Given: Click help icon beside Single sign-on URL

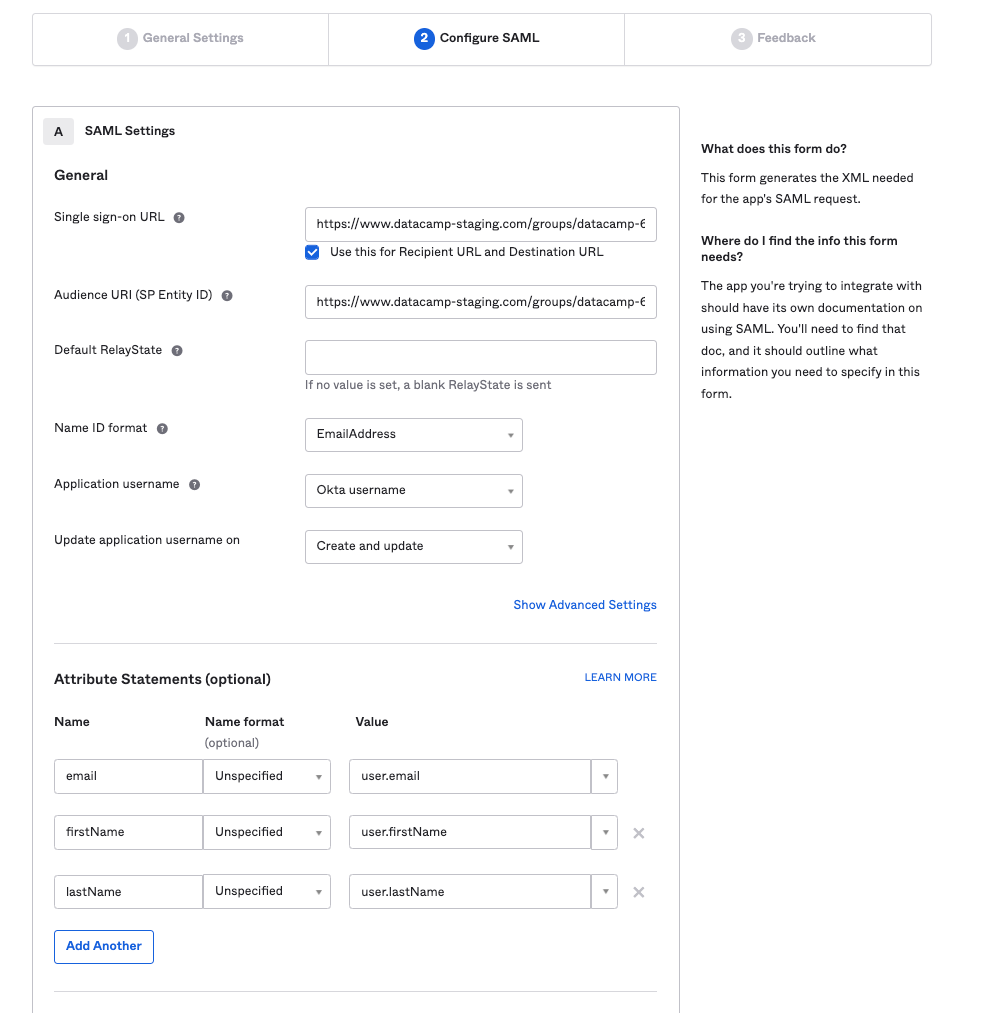Looking at the screenshot, I should 179,218.
